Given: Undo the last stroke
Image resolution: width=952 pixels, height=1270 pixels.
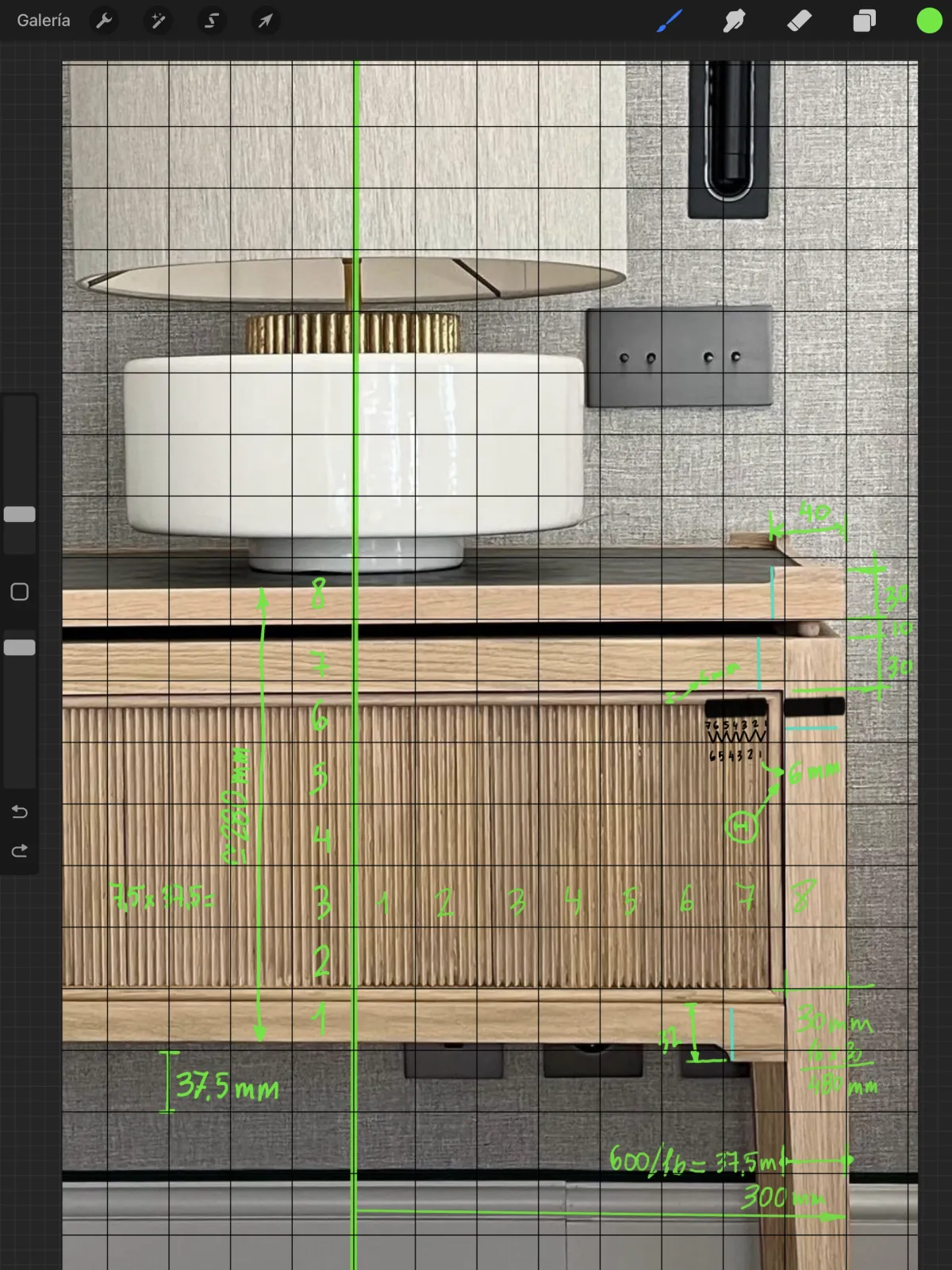Looking at the screenshot, I should (20, 811).
